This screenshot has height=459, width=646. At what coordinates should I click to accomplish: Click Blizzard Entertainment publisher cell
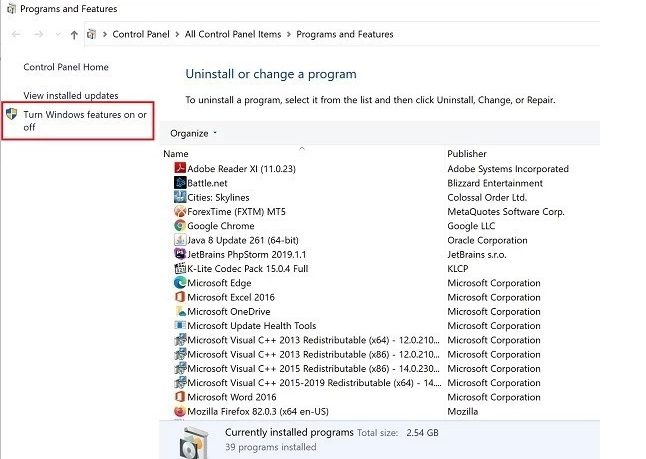pyautogui.click(x=495, y=183)
